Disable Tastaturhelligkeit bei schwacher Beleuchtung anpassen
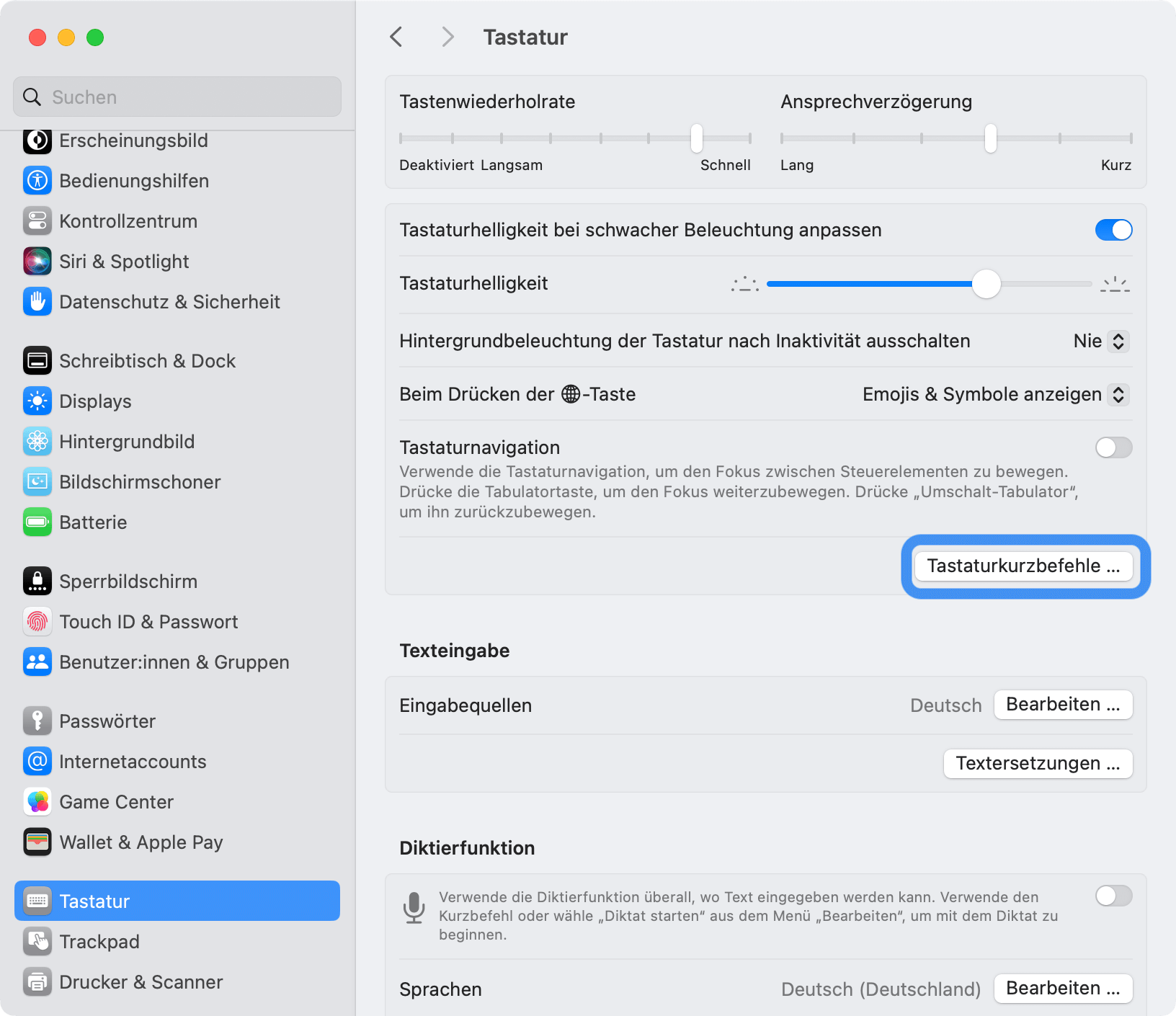The image size is (1176, 1016). [x=1113, y=230]
